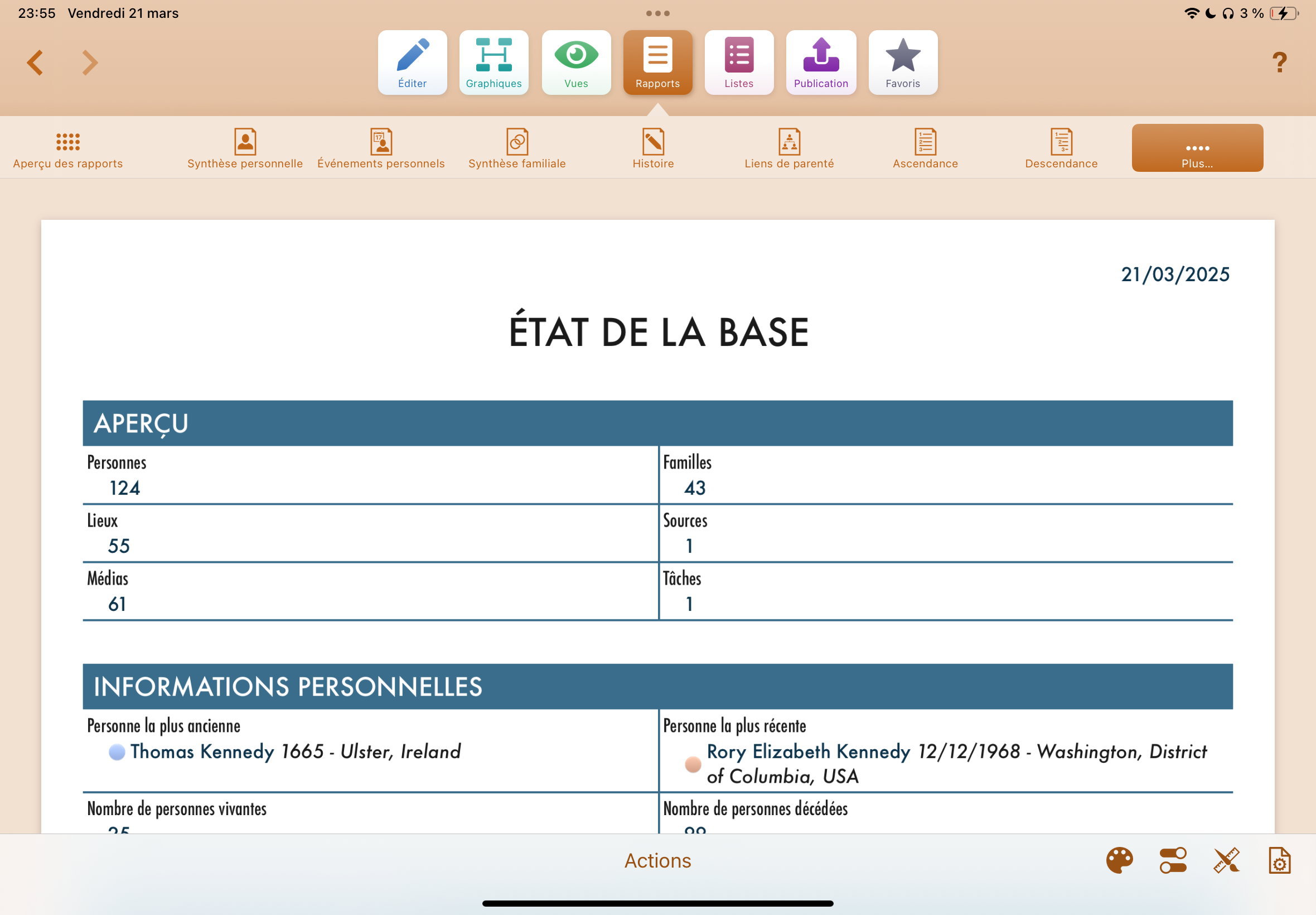The height and width of the screenshot is (915, 1316).
Task: Click the APERÇU section header
Action: point(657,423)
